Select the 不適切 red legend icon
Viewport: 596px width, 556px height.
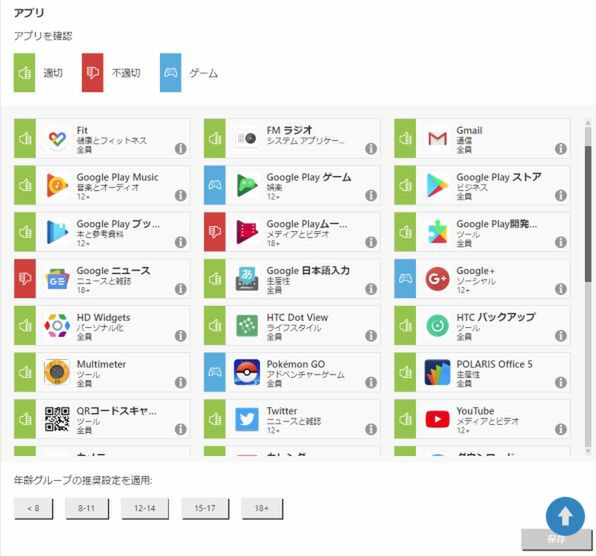tap(92, 73)
